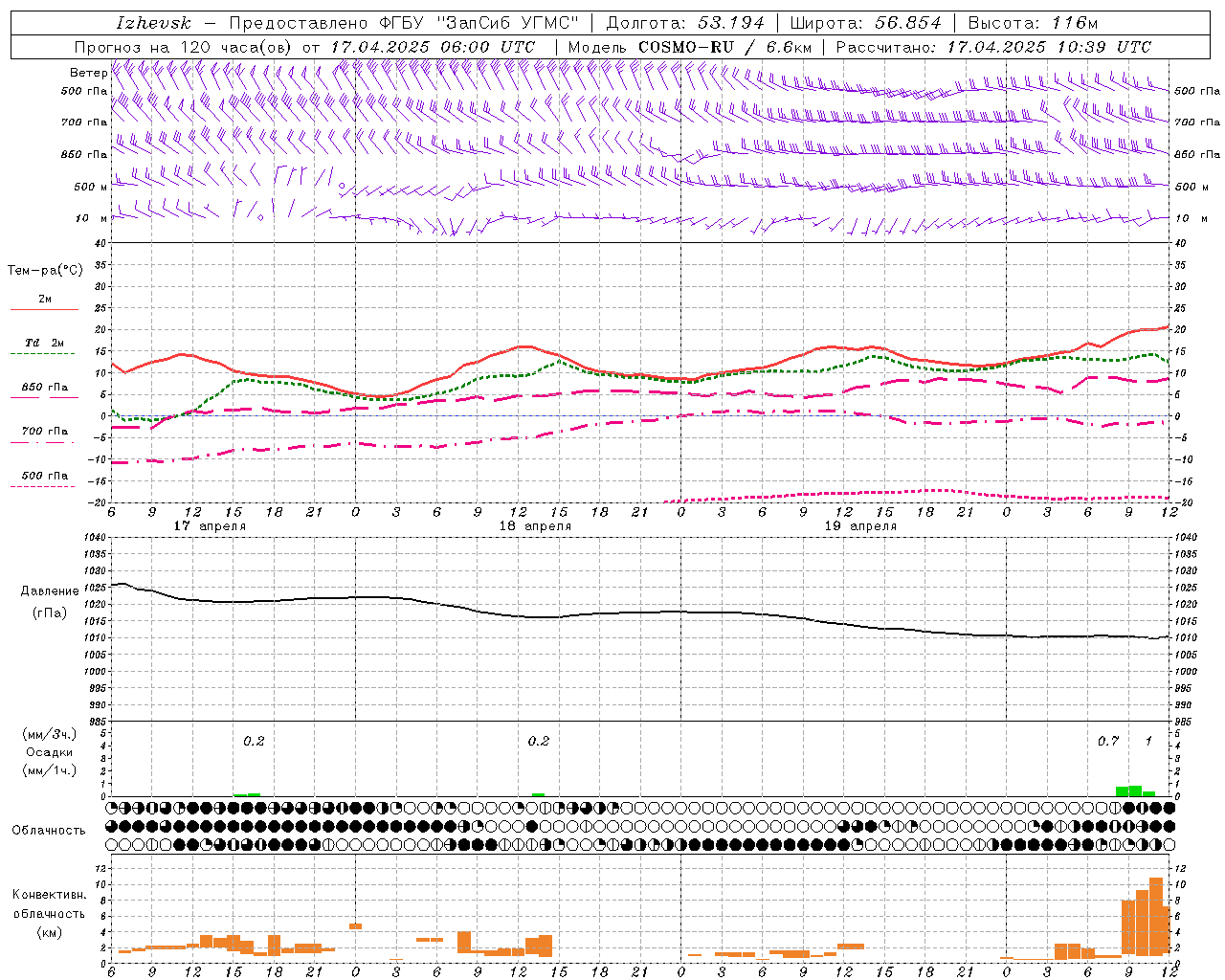The height and width of the screenshot is (980, 1225).
Task: Click the Конвективн. convective cloud label
Action: pos(49,895)
